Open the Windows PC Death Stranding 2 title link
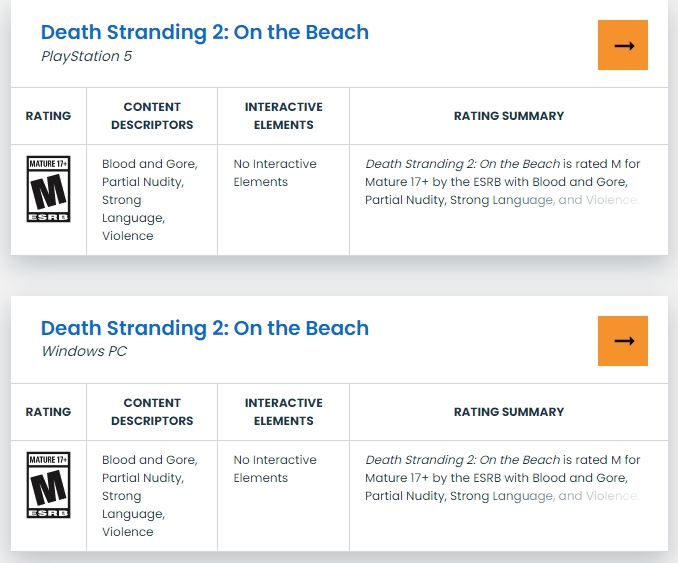Screen dimensions: 678x563 pos(204,328)
